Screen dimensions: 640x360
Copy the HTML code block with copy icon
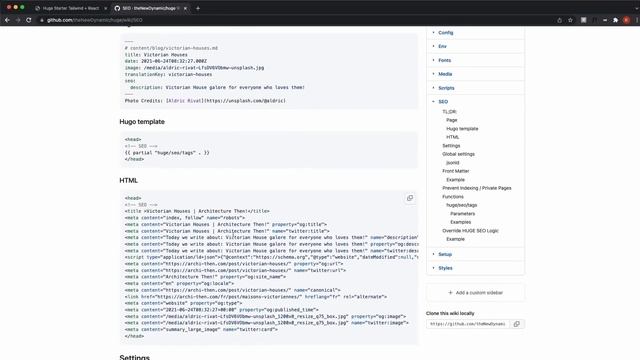[410, 198]
